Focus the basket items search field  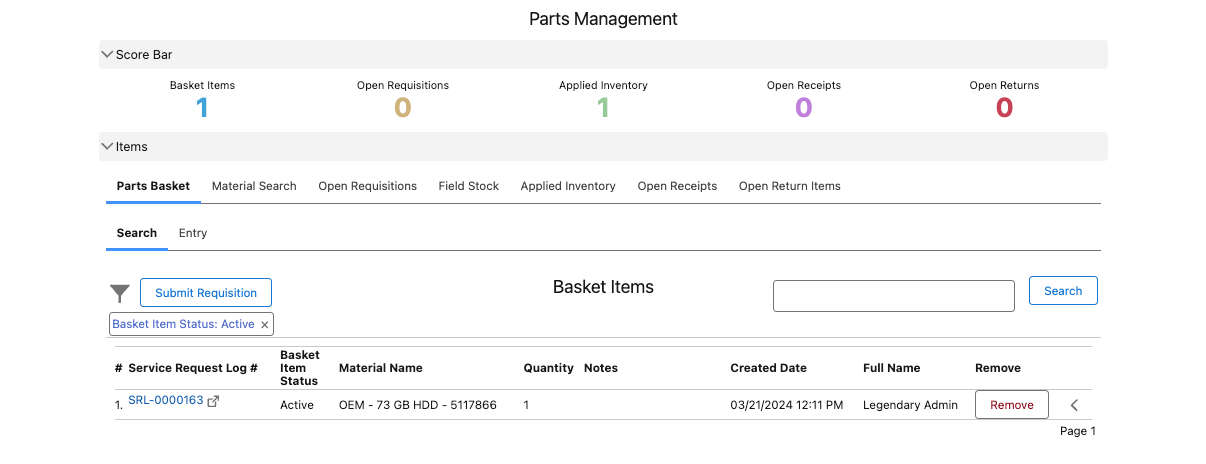(894, 296)
